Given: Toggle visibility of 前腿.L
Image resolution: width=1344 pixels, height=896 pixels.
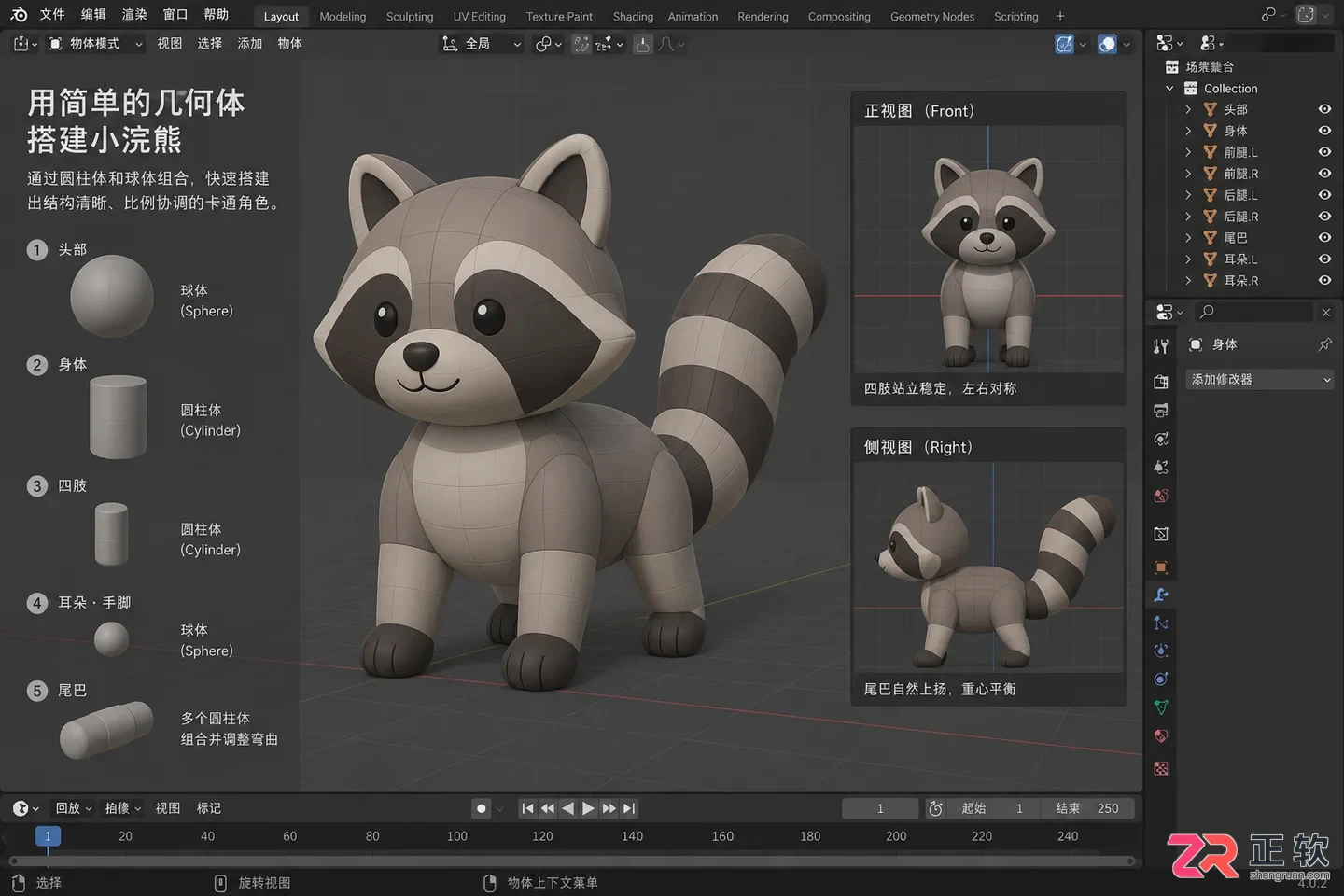Looking at the screenshot, I should (x=1324, y=152).
